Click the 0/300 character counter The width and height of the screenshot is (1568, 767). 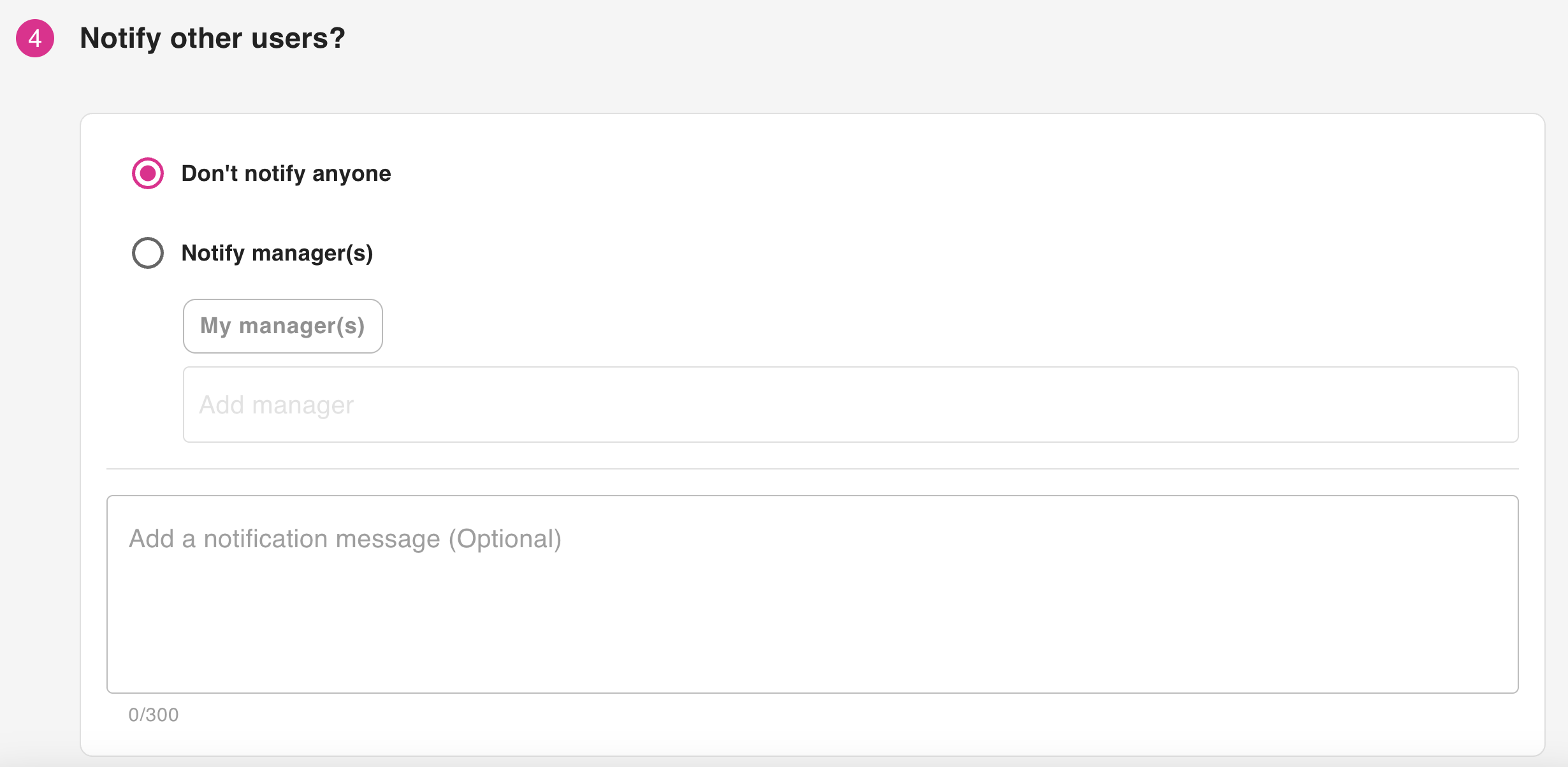click(x=154, y=715)
